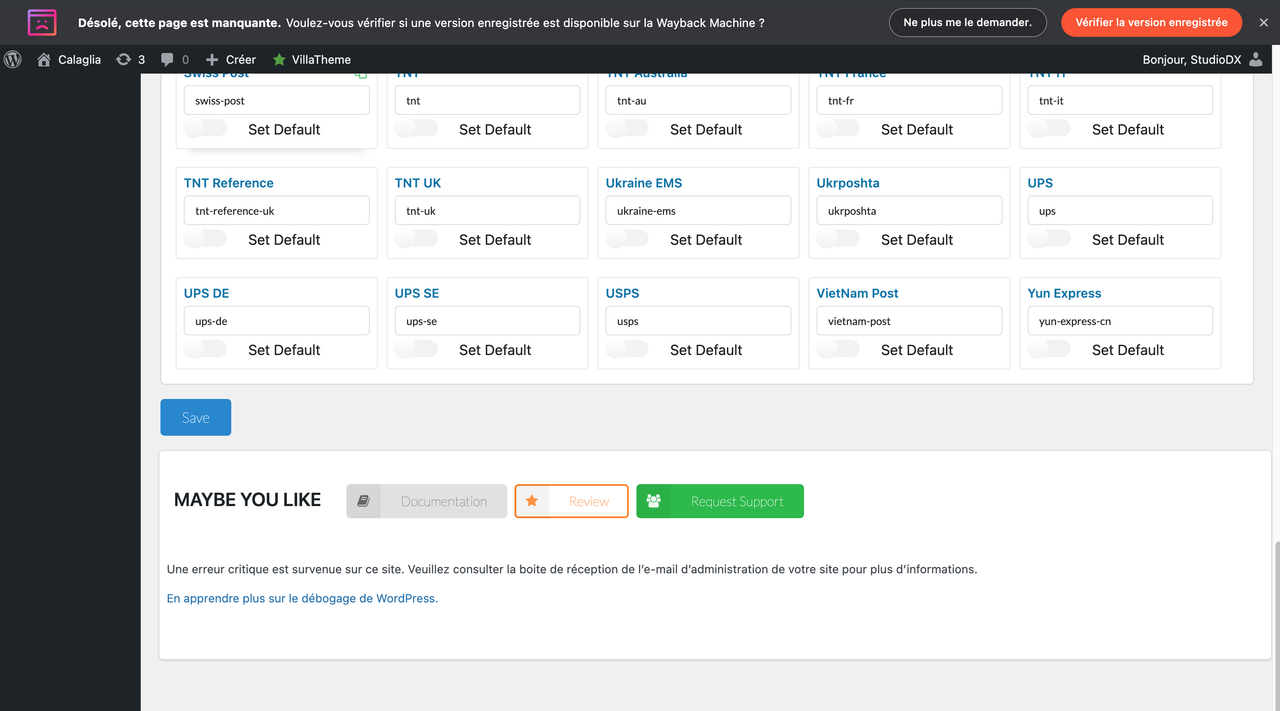The width and height of the screenshot is (1280, 711).
Task: Toggle Set Default for TNT Reference
Action: pos(205,238)
